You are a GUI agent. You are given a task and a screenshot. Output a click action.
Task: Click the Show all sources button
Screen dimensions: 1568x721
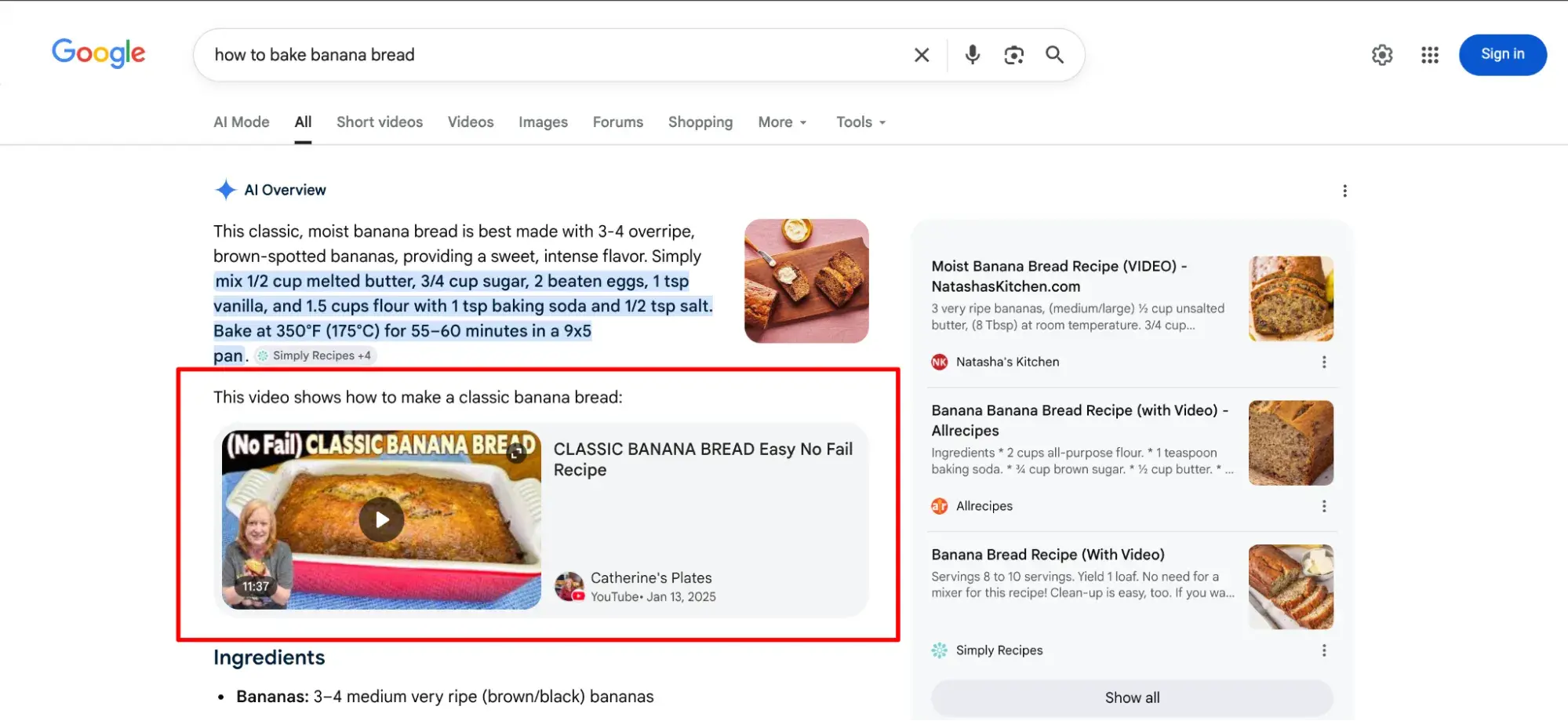pos(1132,697)
